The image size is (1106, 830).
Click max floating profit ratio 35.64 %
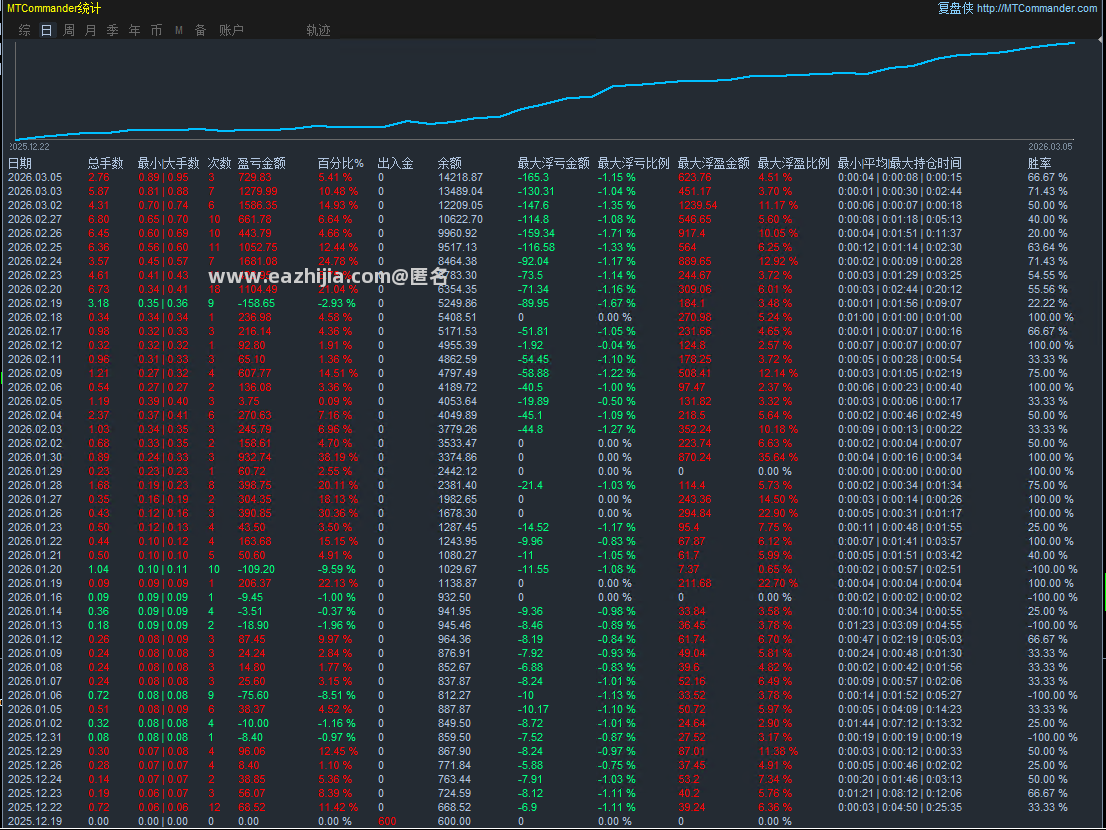(x=778, y=457)
